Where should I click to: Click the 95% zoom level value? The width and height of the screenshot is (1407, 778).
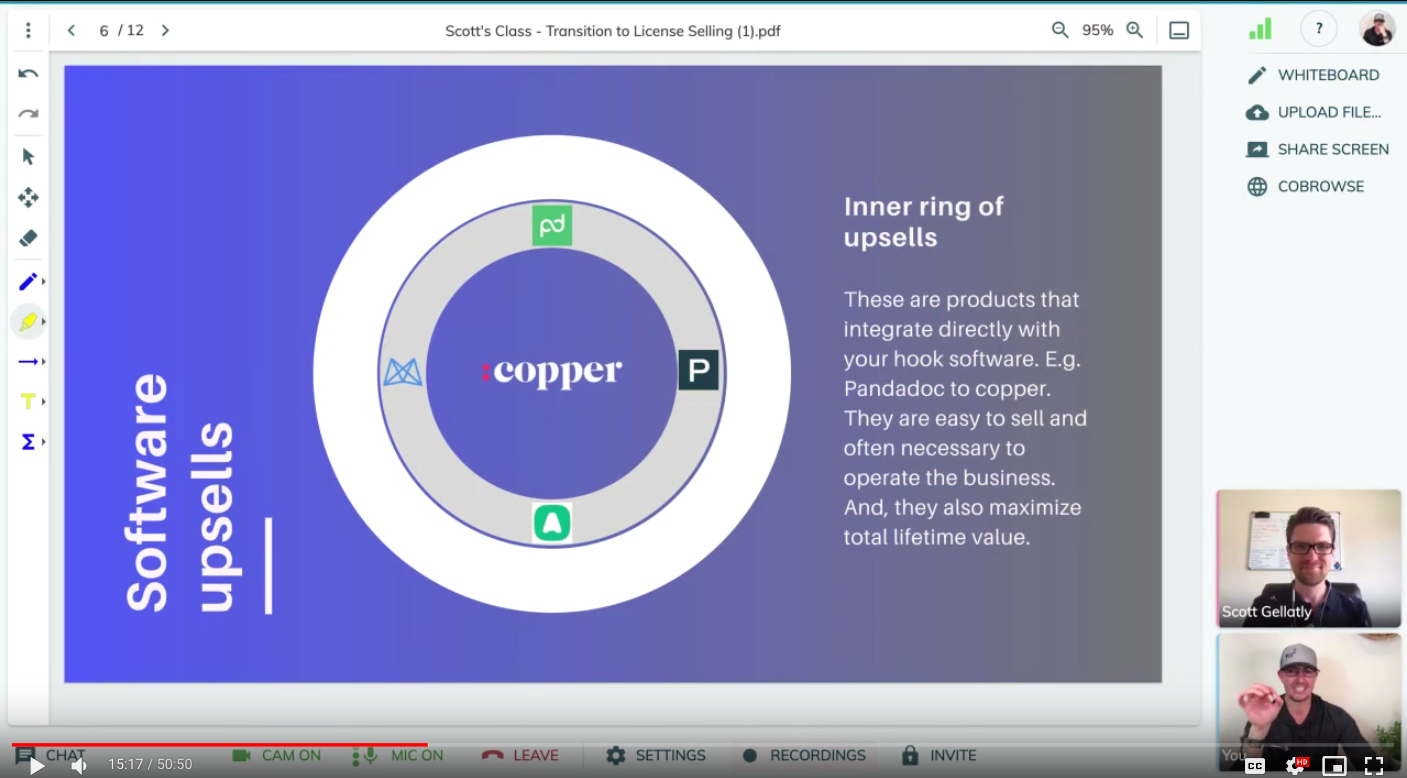point(1097,31)
